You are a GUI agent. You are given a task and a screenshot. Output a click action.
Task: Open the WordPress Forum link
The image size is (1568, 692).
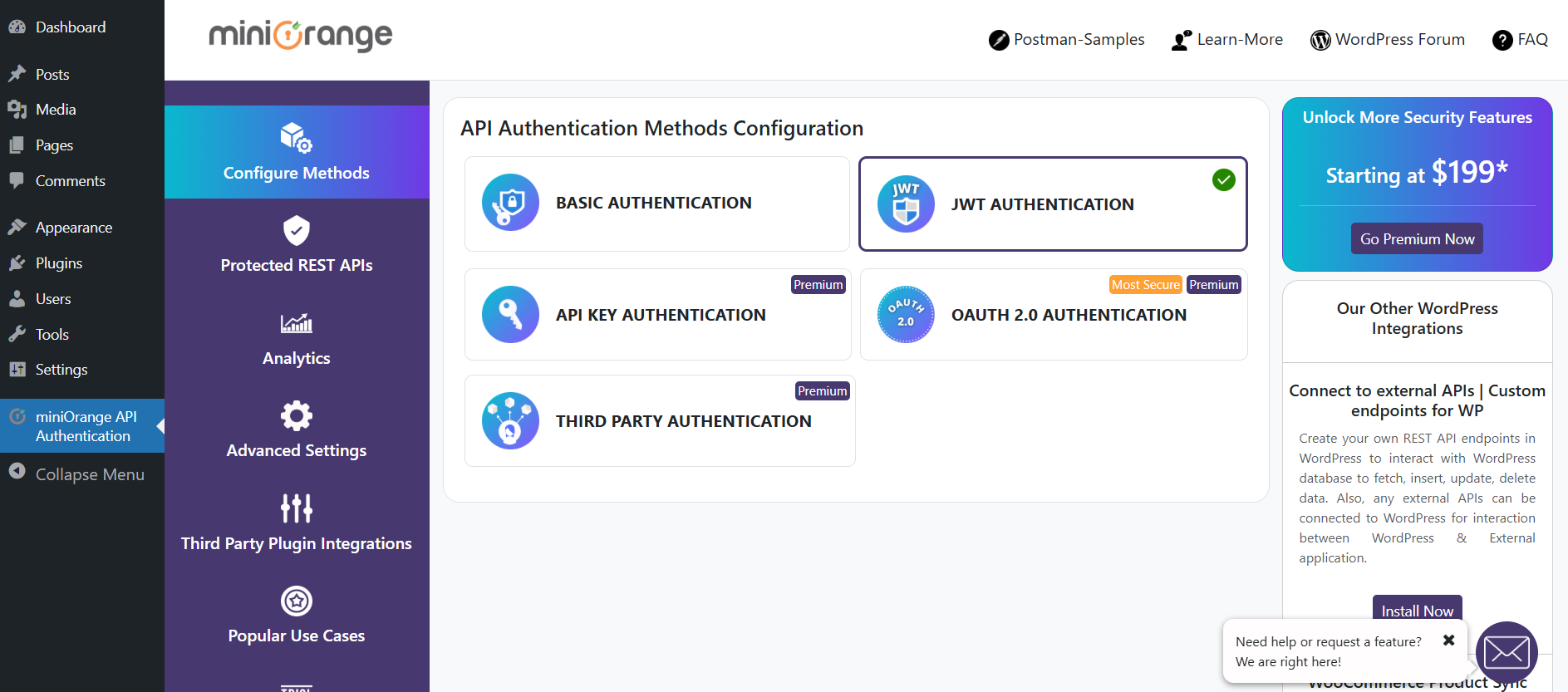pyautogui.click(x=1388, y=40)
